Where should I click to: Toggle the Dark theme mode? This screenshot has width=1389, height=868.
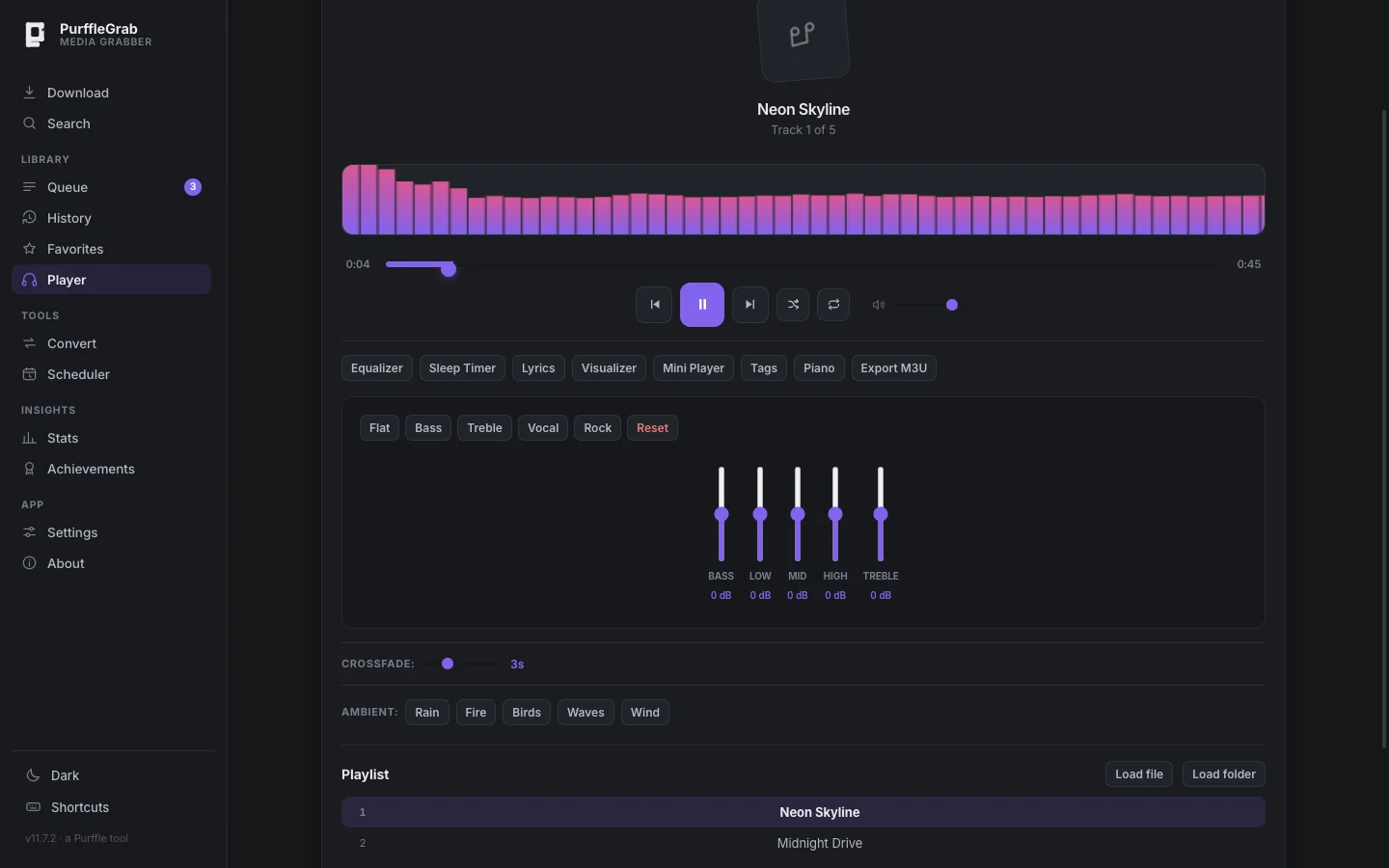point(113,775)
